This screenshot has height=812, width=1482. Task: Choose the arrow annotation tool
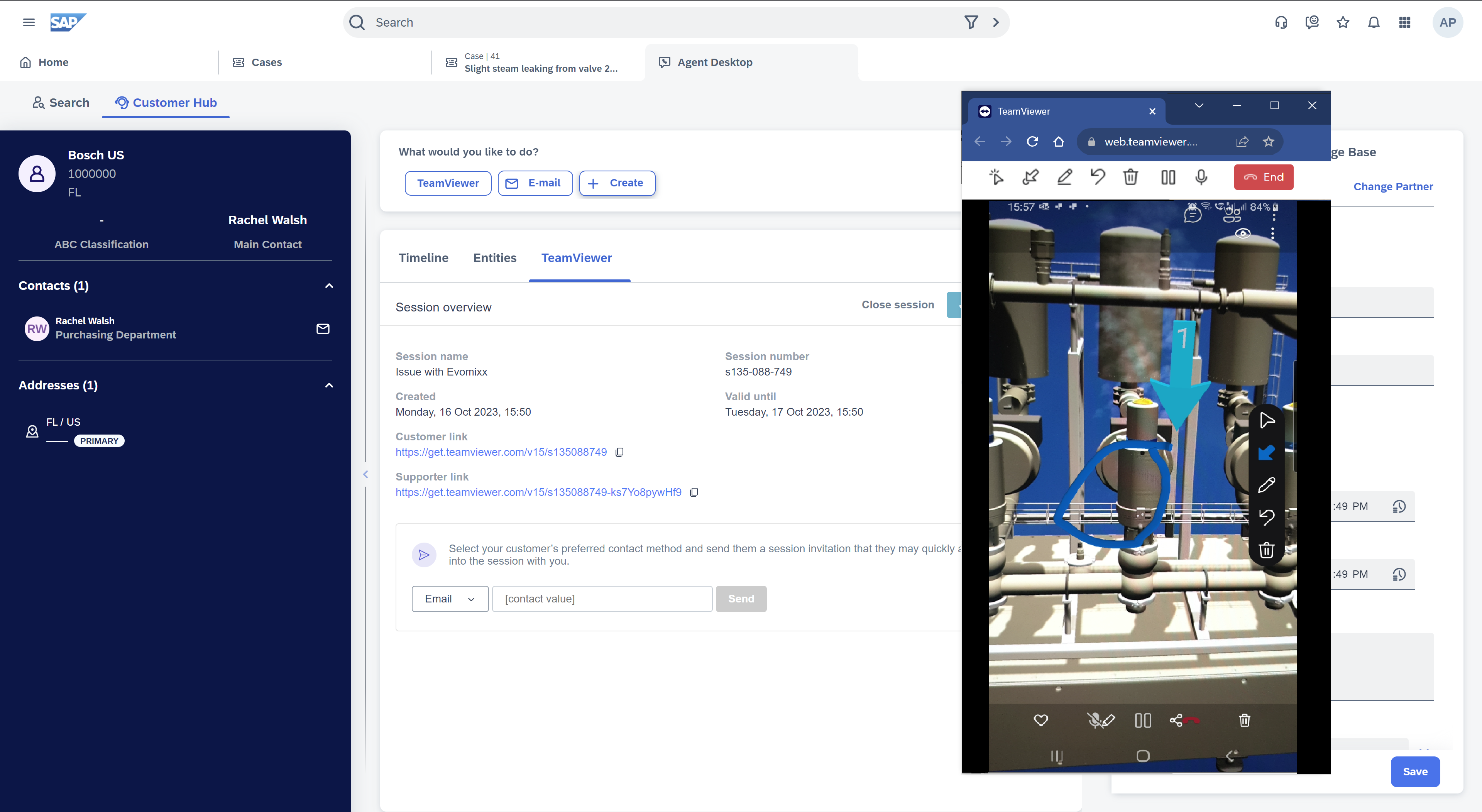tap(1030, 177)
